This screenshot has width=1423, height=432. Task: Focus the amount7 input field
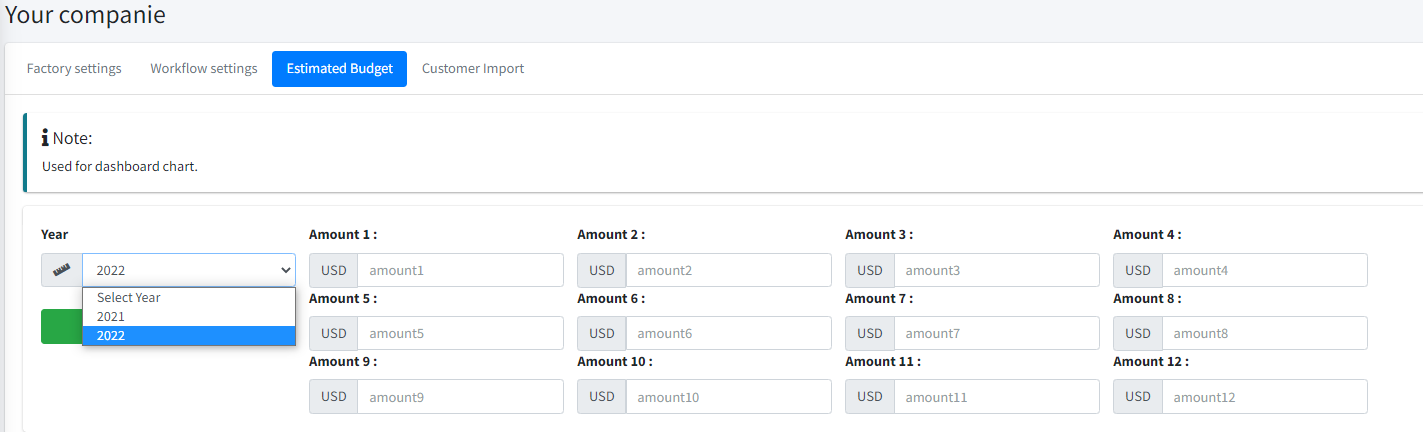(x=996, y=333)
